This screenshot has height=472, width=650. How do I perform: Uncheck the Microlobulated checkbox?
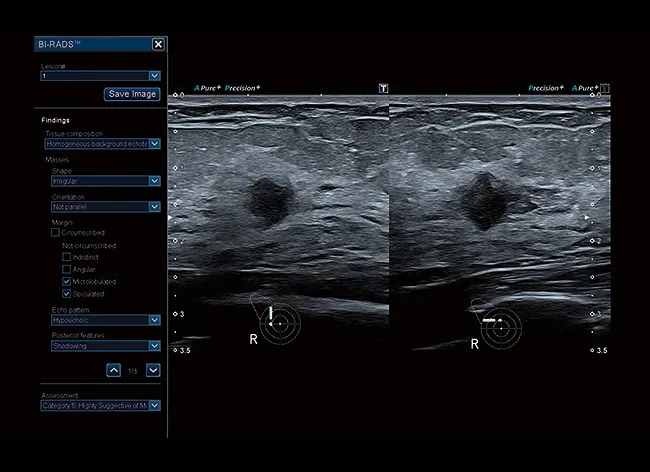tap(67, 282)
